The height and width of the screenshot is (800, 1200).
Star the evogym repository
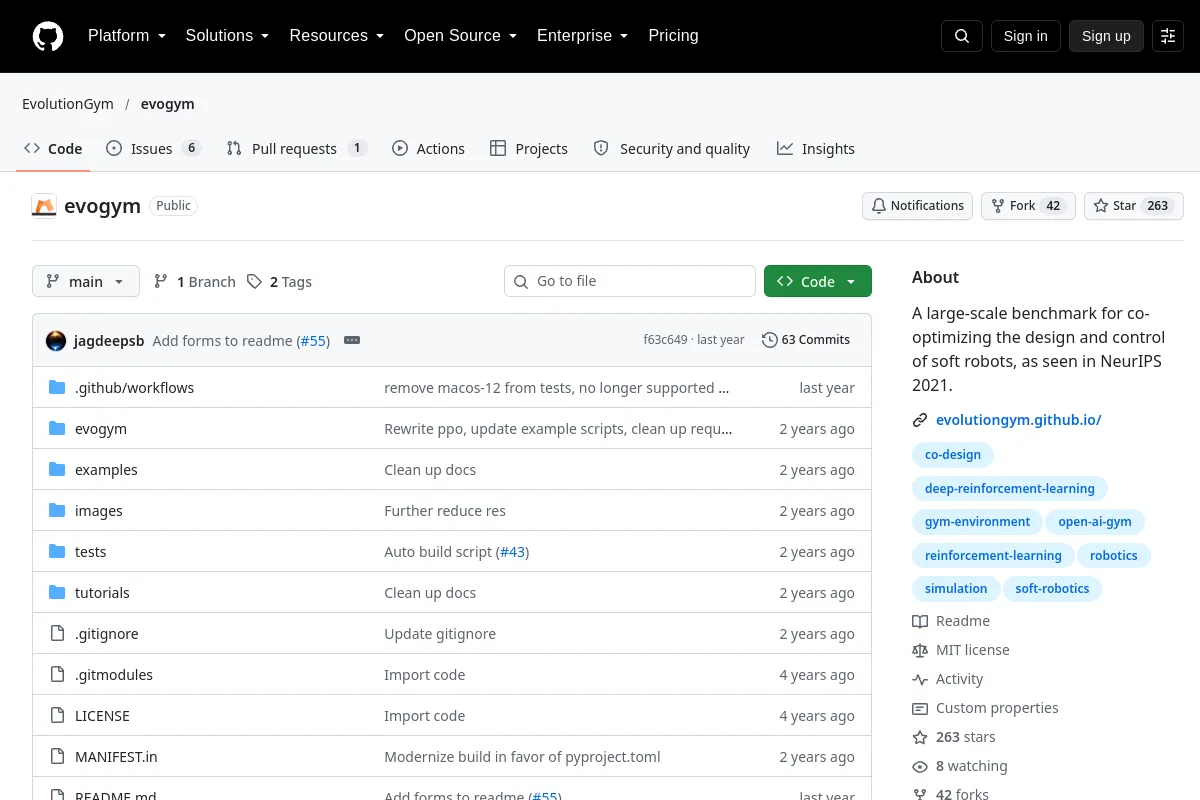1134,206
